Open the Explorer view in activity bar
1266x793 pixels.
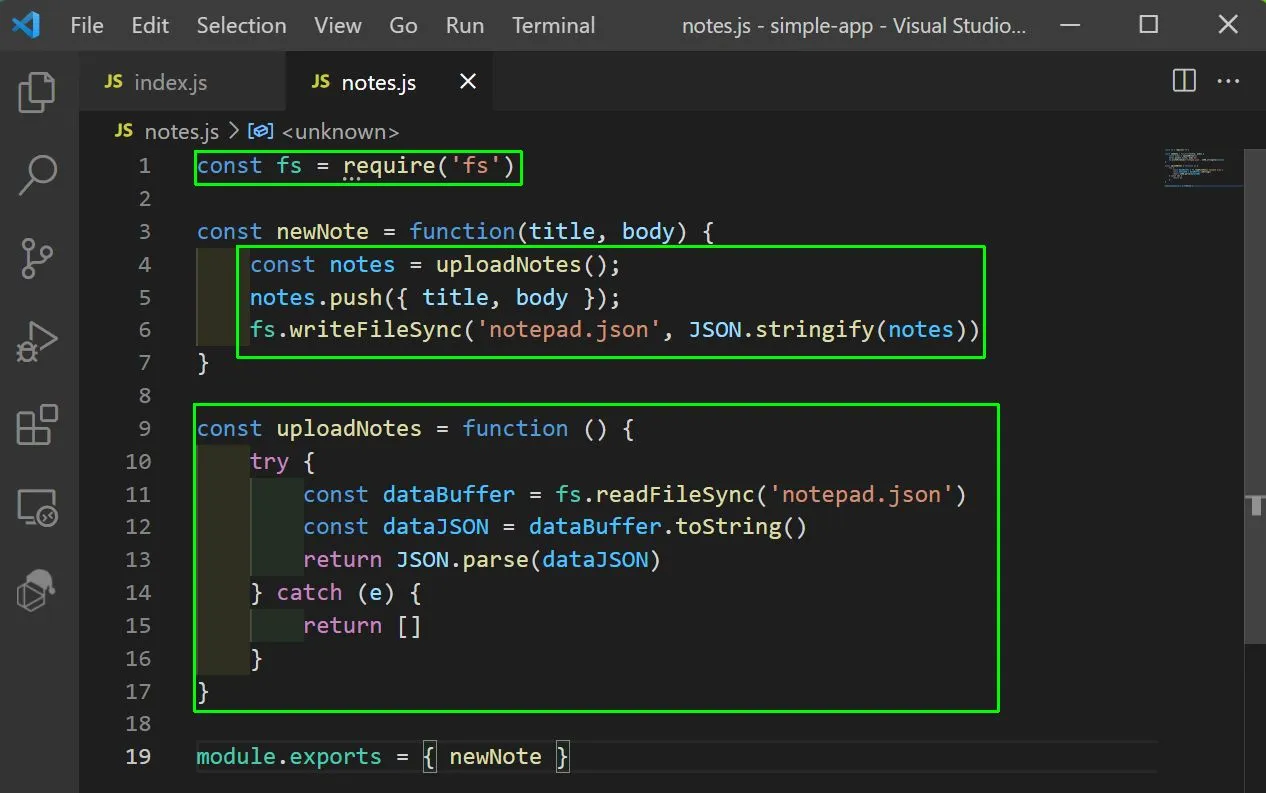point(37,92)
